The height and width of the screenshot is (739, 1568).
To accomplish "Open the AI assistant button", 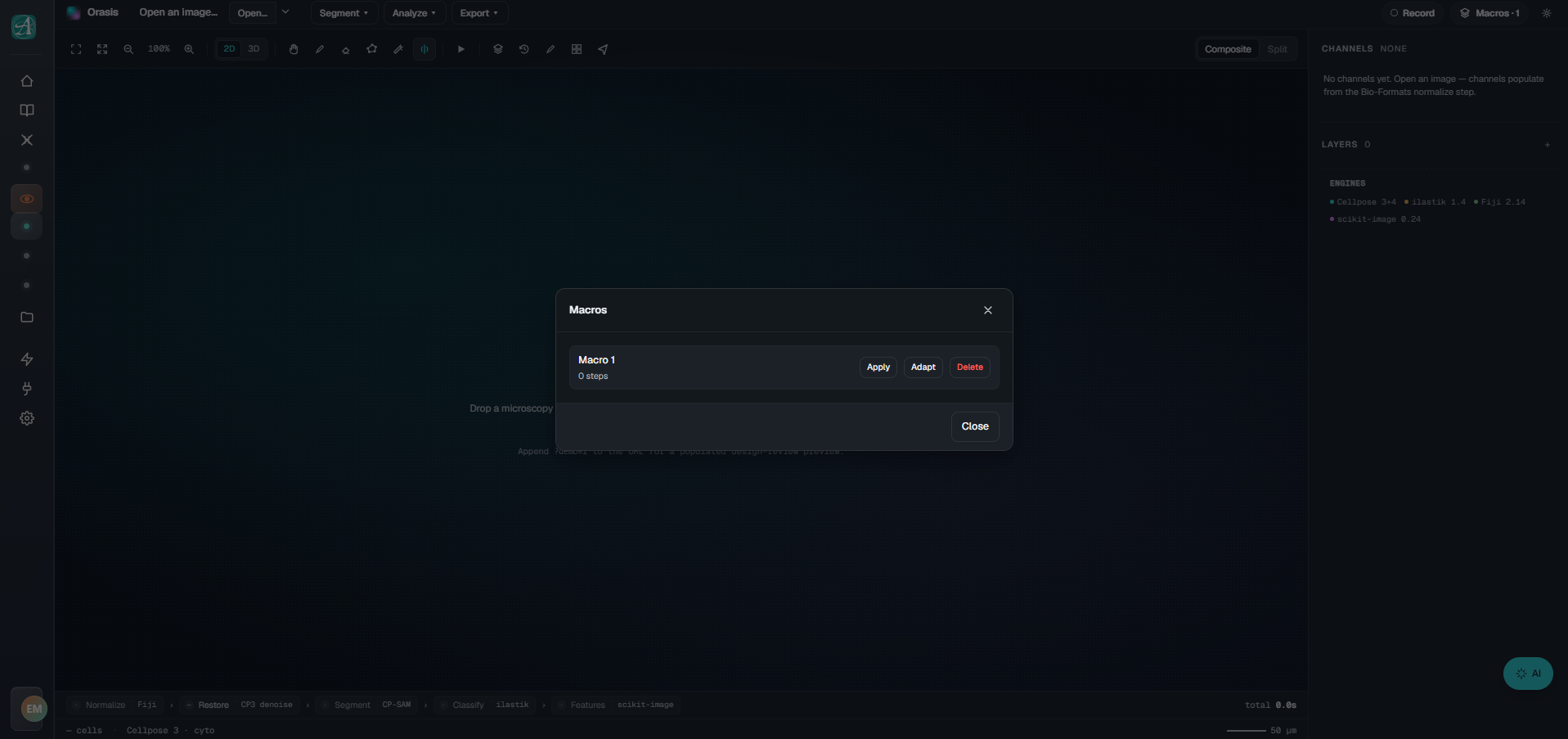I will click(1528, 674).
